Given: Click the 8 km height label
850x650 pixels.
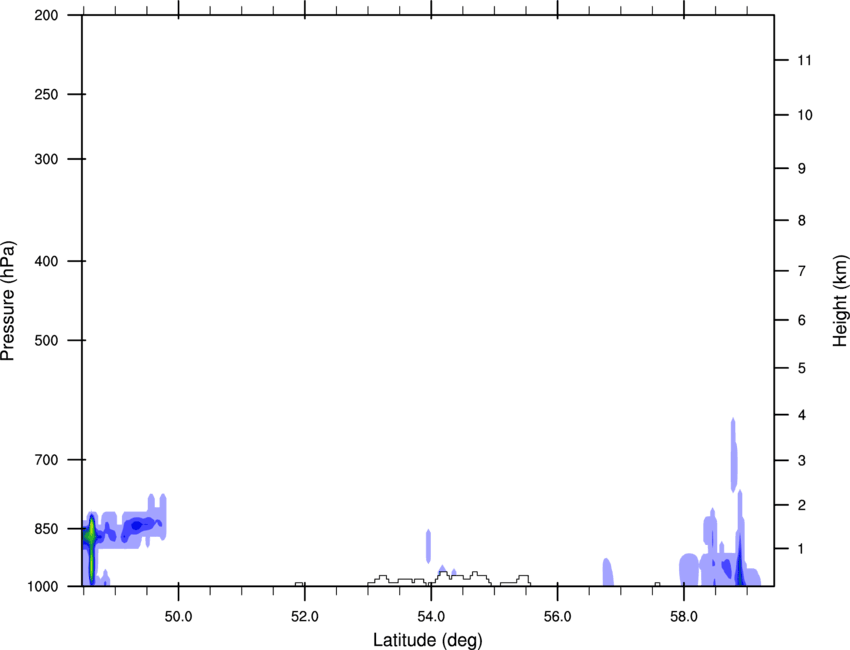Looking at the screenshot, I should point(802,220).
